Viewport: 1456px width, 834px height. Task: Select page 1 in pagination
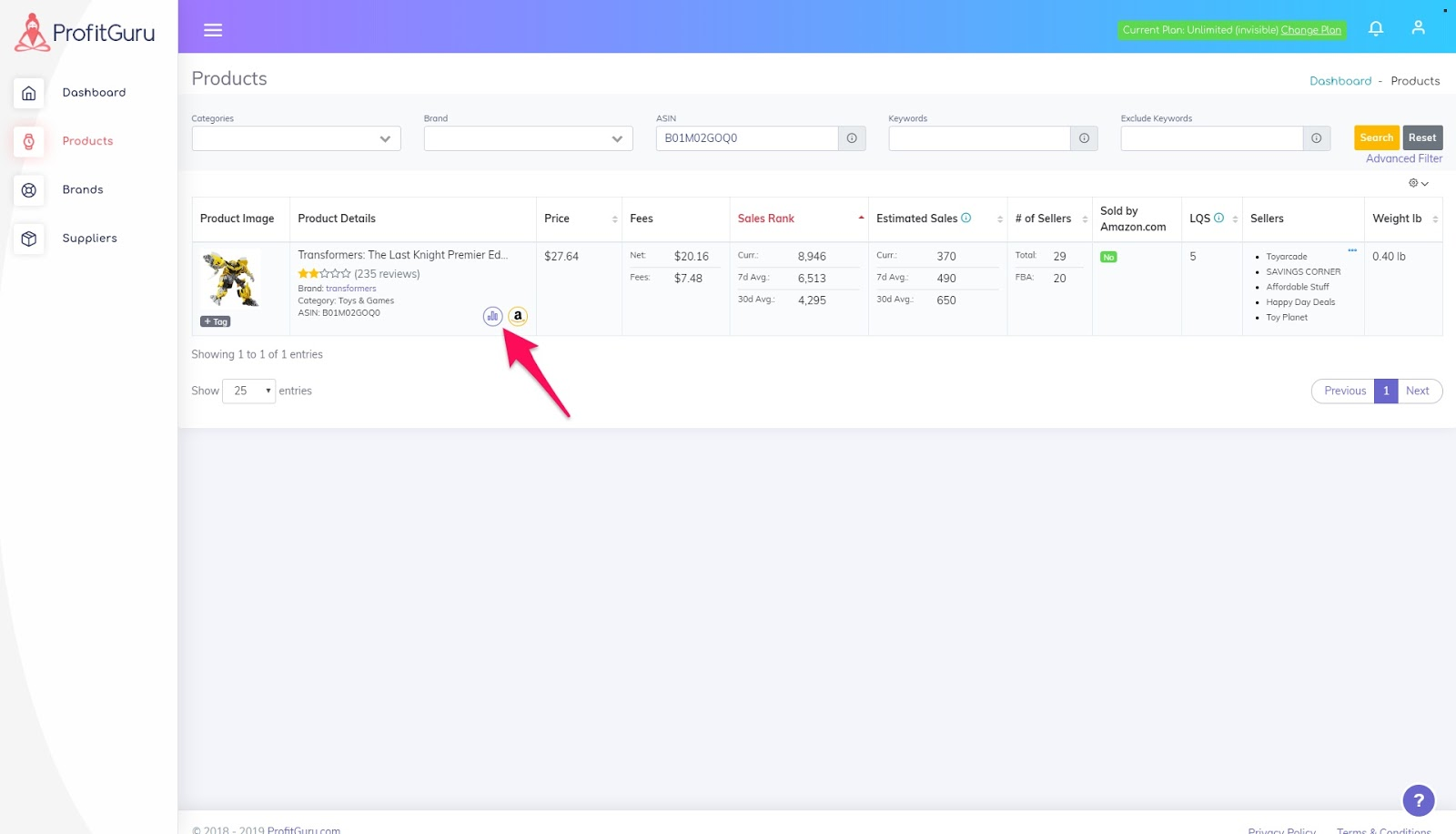(x=1386, y=391)
